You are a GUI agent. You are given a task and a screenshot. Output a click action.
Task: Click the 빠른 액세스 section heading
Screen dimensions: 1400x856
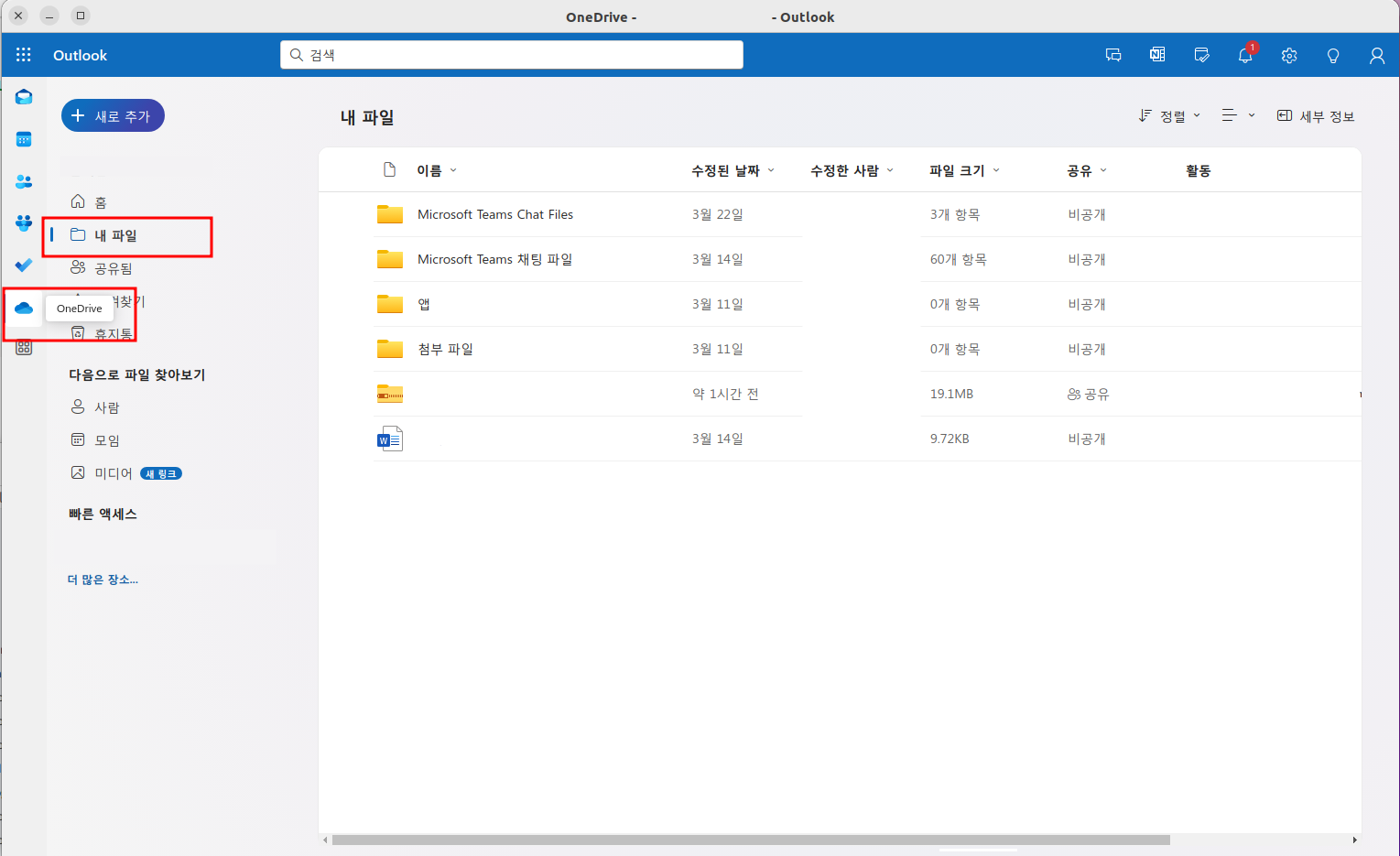click(103, 514)
